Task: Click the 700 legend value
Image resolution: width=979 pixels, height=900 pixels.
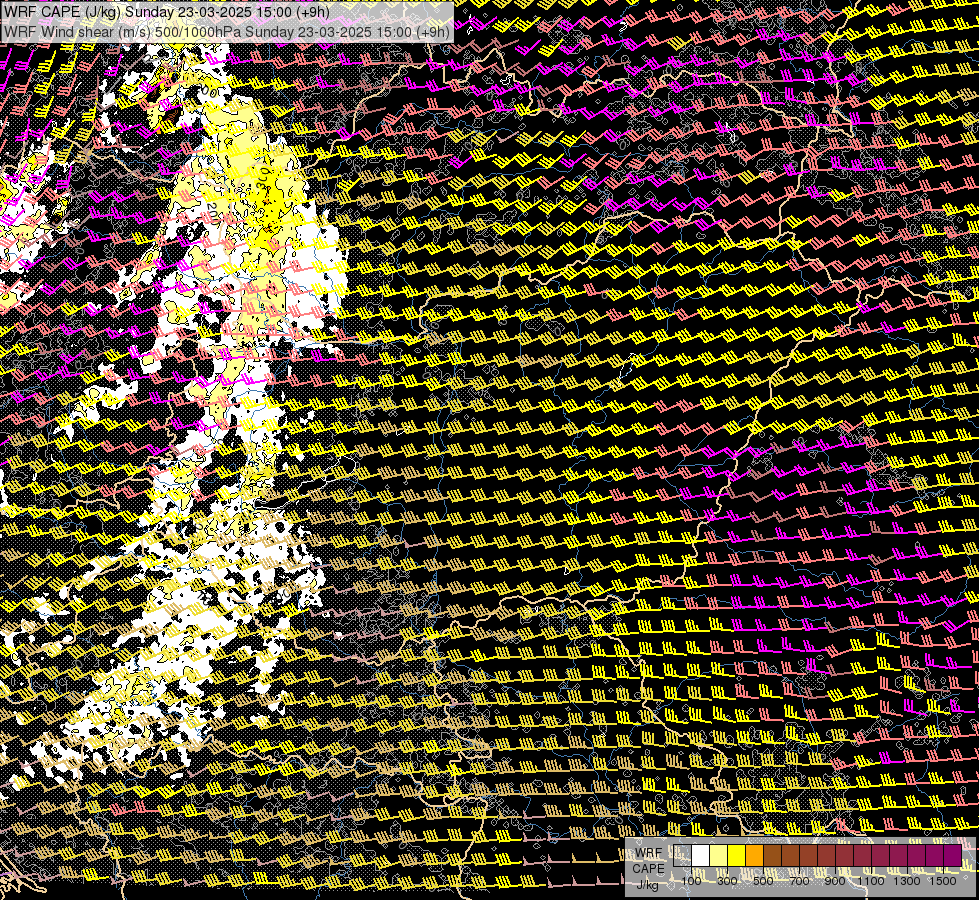Action: coord(799,881)
